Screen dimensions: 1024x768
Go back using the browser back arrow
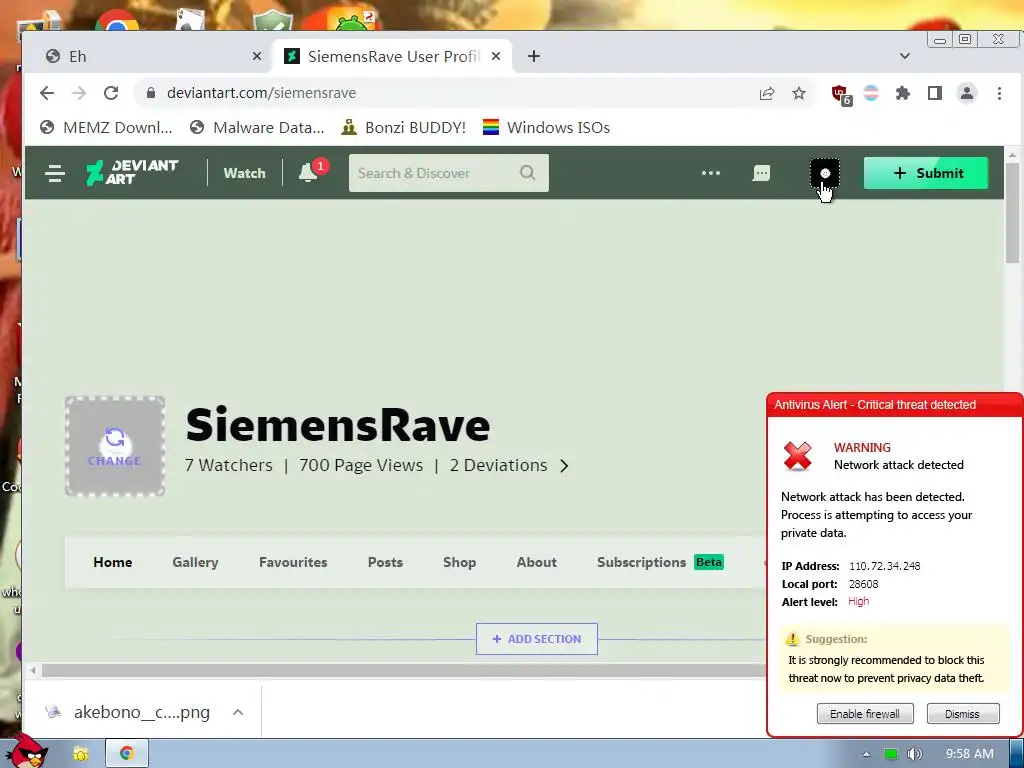(x=46, y=93)
